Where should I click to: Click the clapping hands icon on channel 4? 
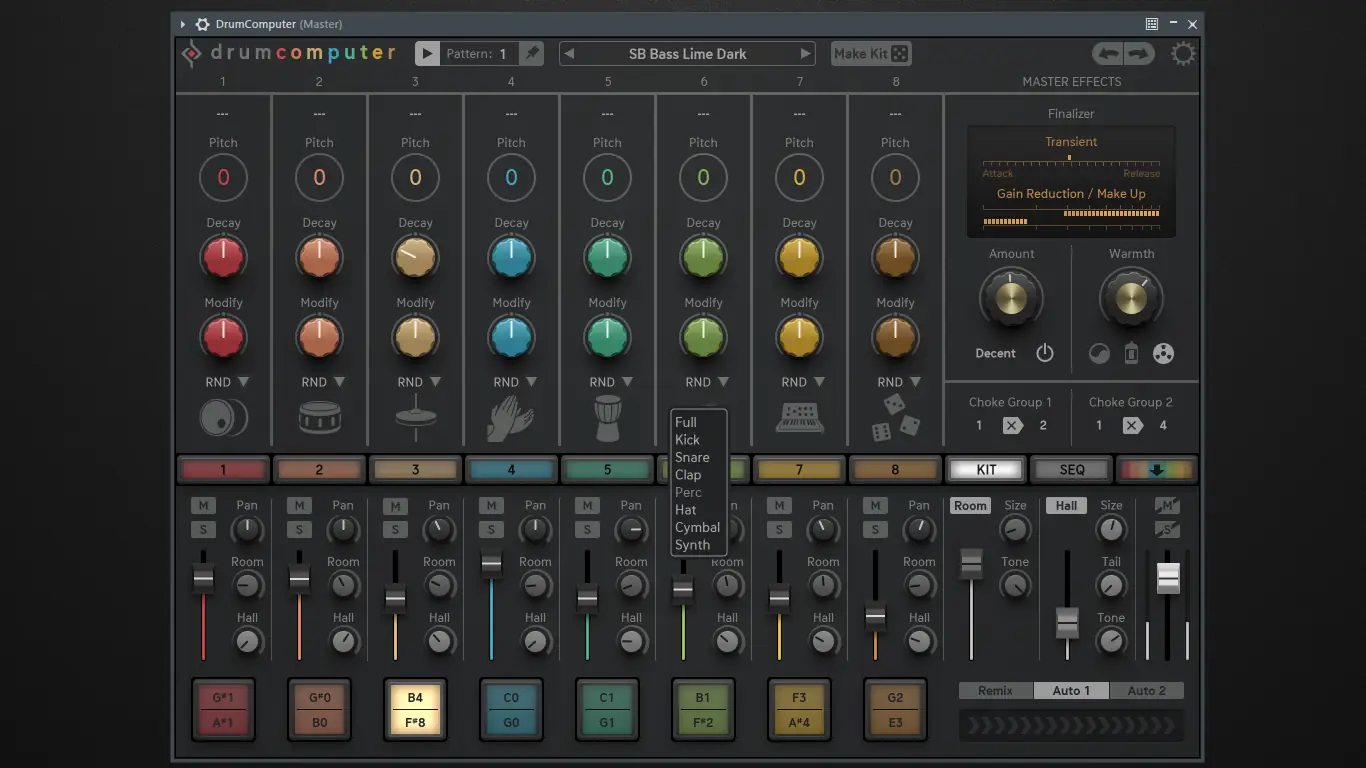click(x=510, y=418)
